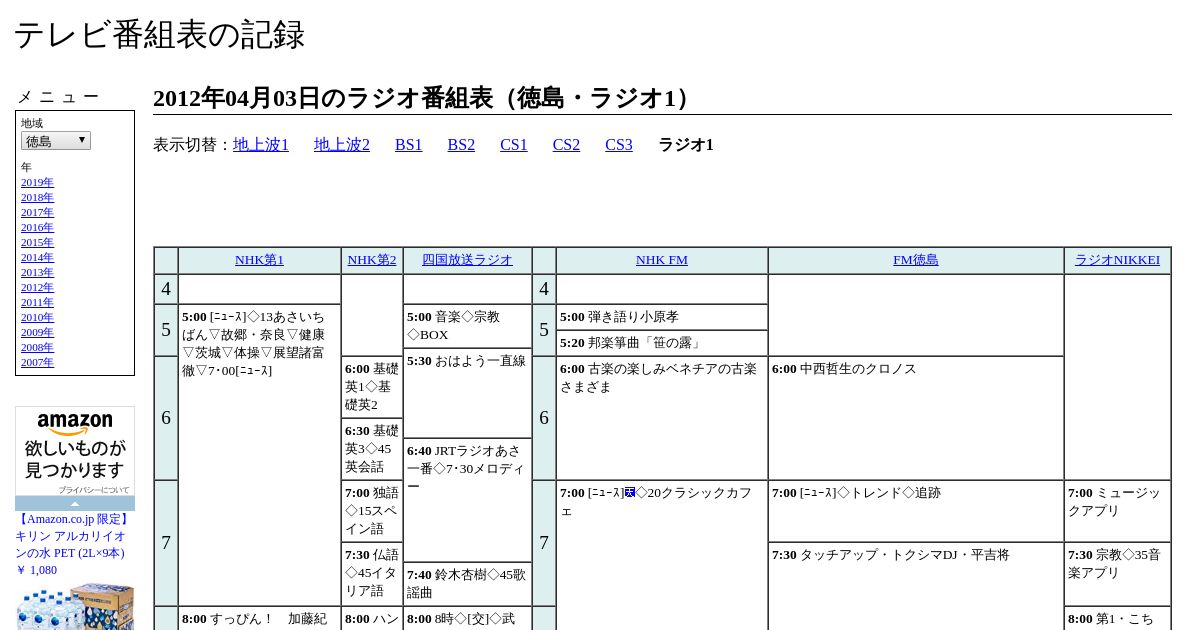Click the 7:30 宗教◇35音楽アプリ cell
This screenshot has width=1200, height=630.
[1117, 574]
